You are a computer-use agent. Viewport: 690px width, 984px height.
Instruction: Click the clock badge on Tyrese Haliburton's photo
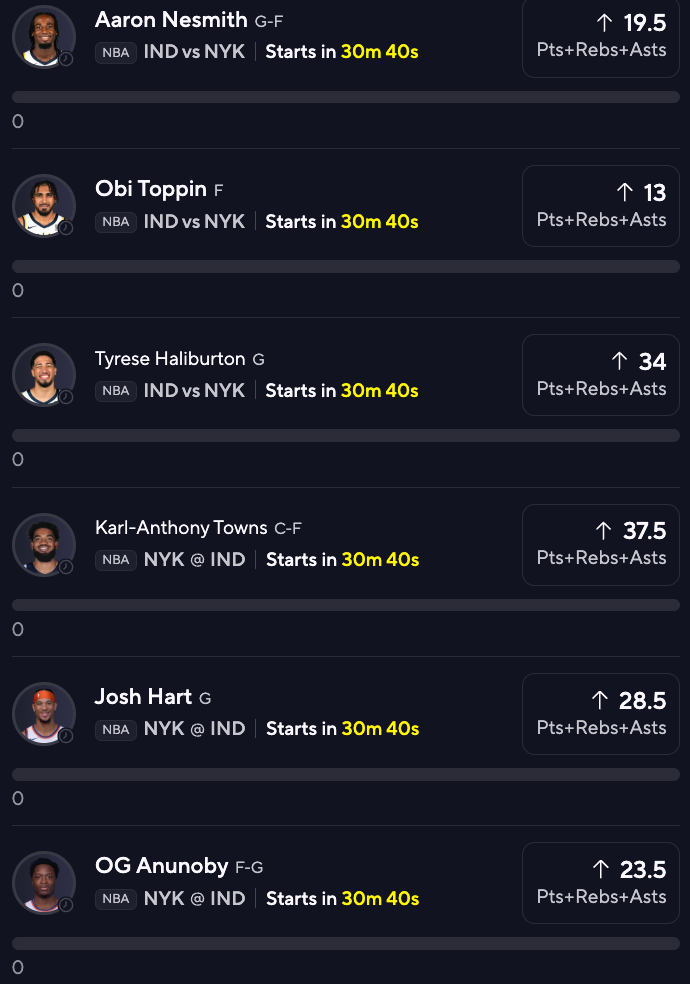tap(66, 397)
